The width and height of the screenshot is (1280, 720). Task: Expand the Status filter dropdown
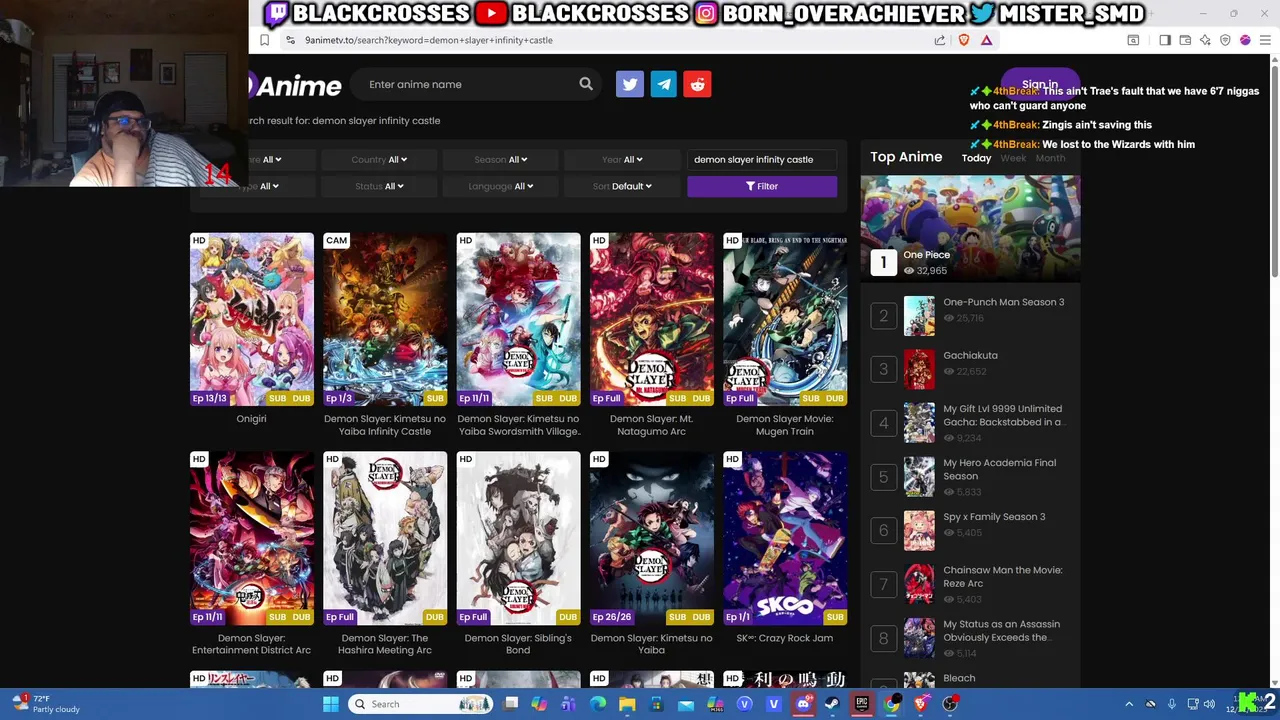click(x=379, y=186)
